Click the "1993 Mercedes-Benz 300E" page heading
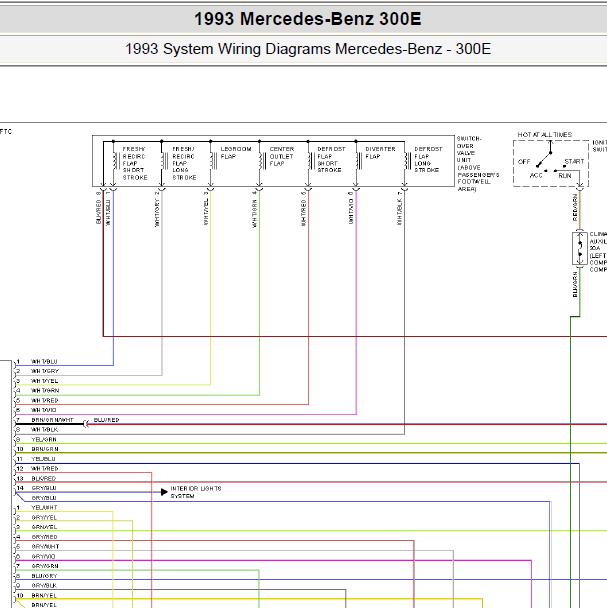Screen dimensions: 607x608 click(308, 19)
